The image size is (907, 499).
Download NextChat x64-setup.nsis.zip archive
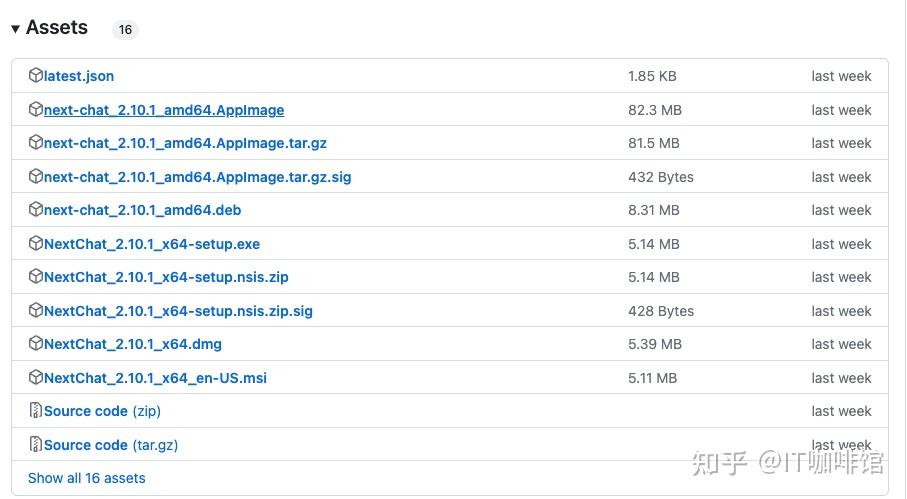click(x=166, y=277)
